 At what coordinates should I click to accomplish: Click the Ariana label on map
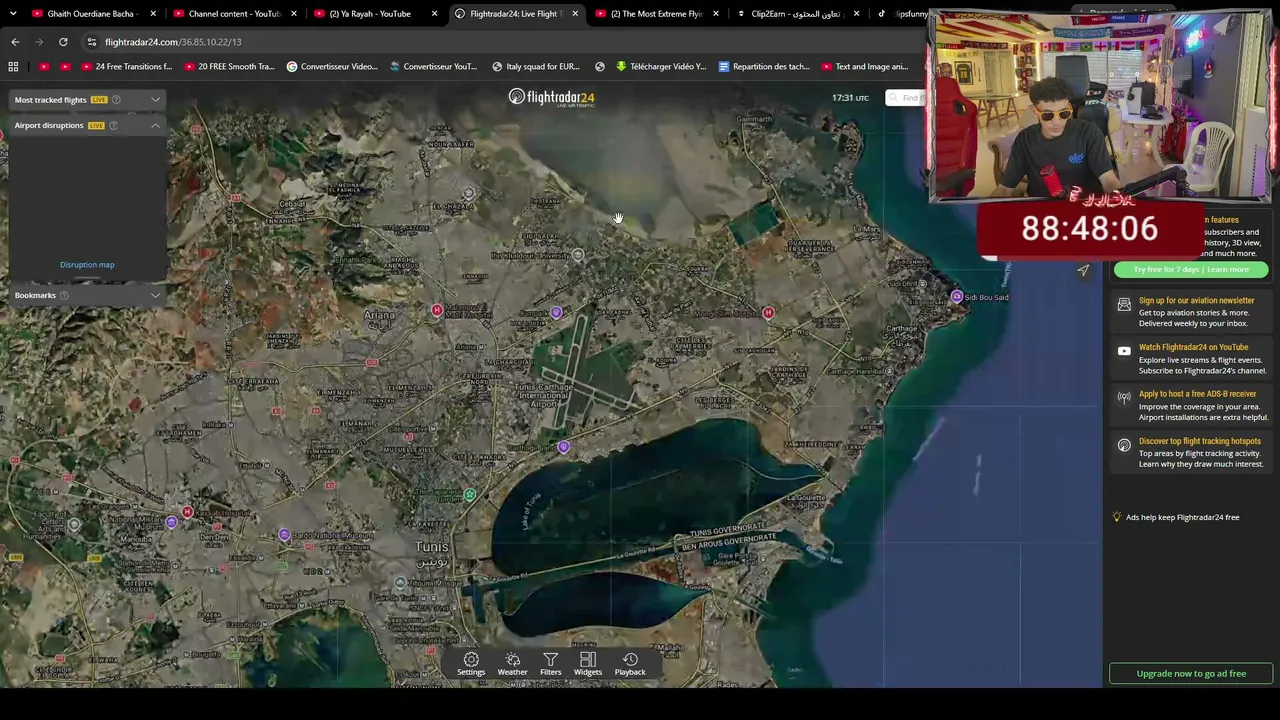tap(379, 316)
